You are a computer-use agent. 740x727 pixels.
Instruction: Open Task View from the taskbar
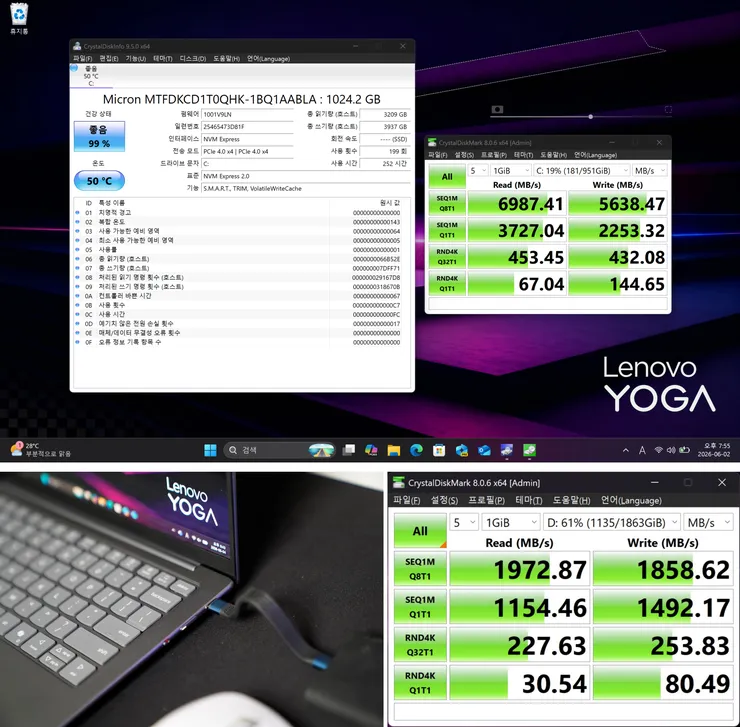pyautogui.click(x=349, y=450)
